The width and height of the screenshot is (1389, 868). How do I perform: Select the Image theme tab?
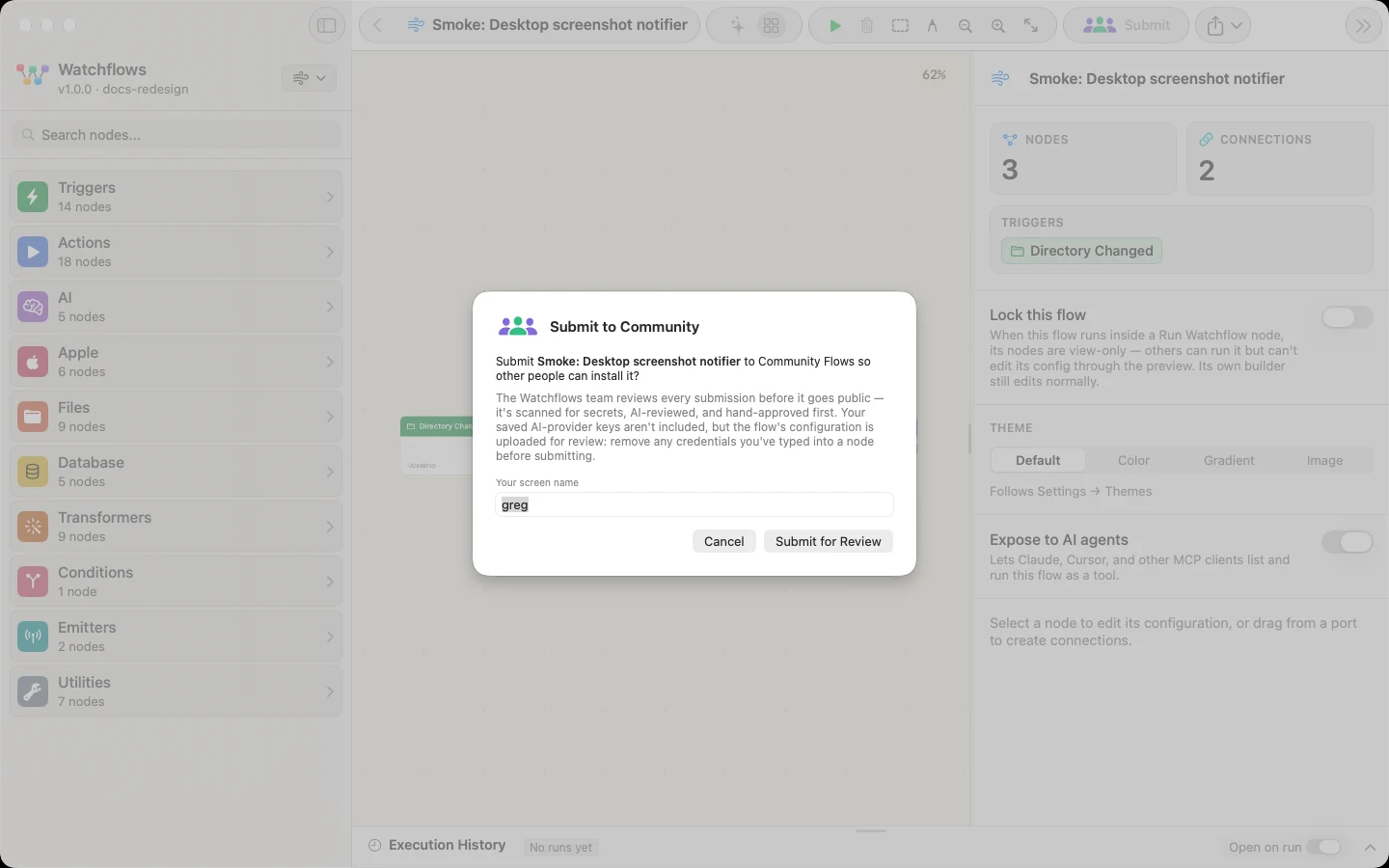point(1324,461)
